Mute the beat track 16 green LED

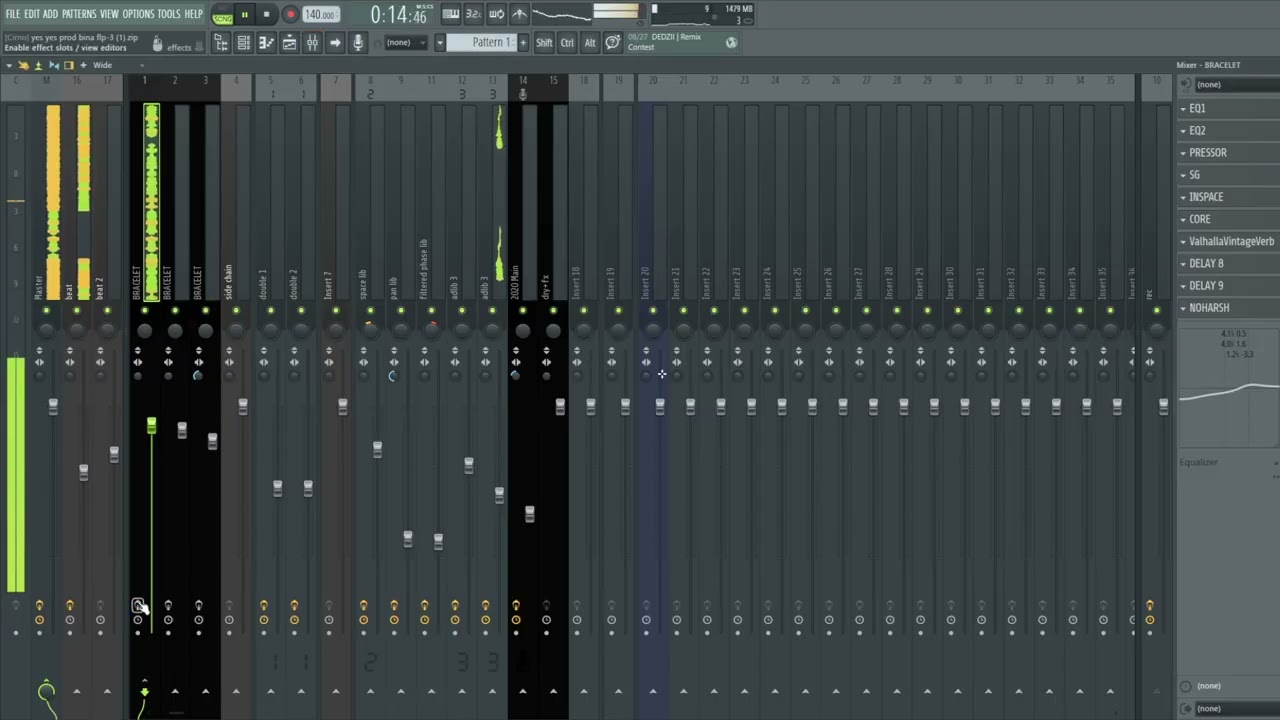77,311
